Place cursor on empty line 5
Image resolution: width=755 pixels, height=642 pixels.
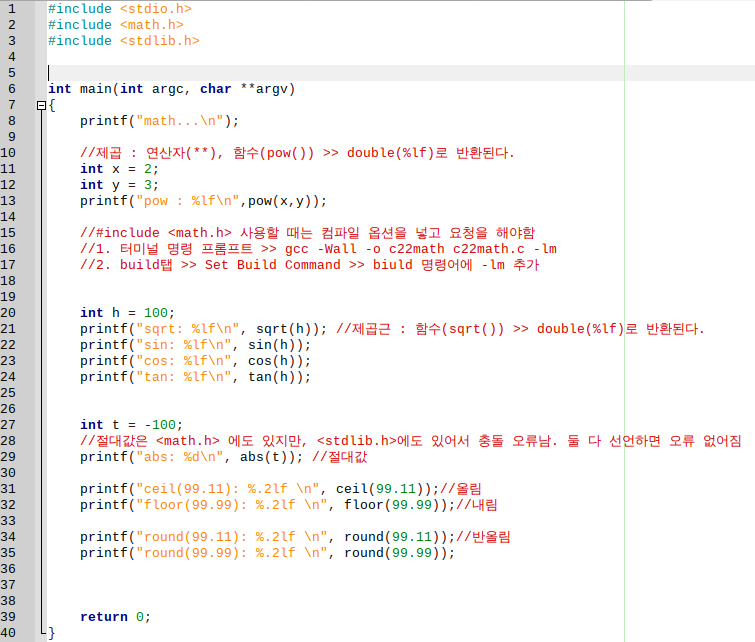[401, 73]
